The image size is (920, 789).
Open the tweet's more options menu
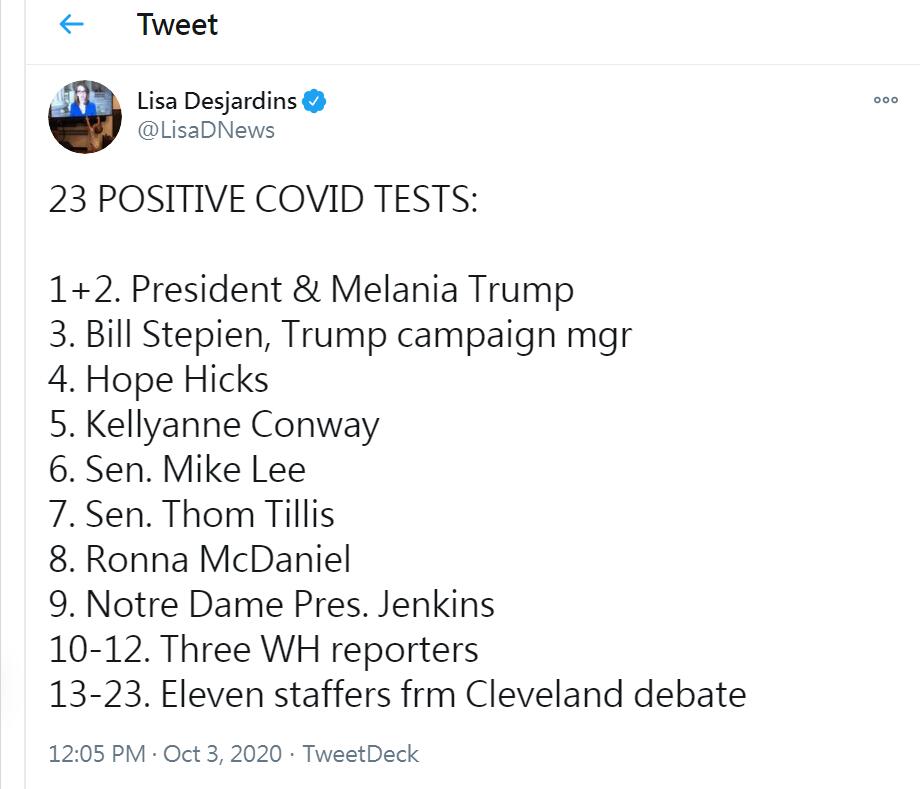[x=885, y=100]
